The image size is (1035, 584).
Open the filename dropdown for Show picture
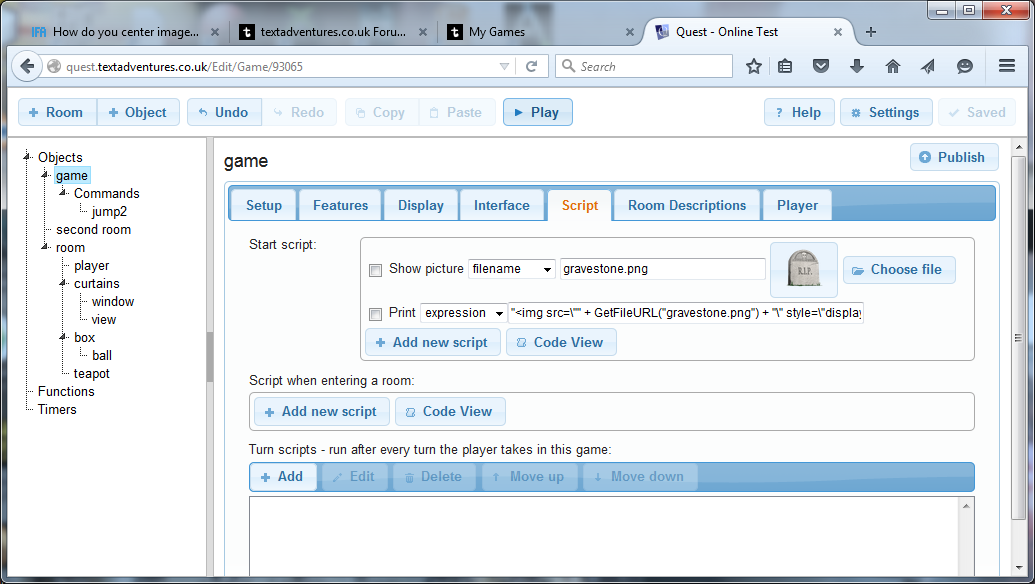pos(512,269)
